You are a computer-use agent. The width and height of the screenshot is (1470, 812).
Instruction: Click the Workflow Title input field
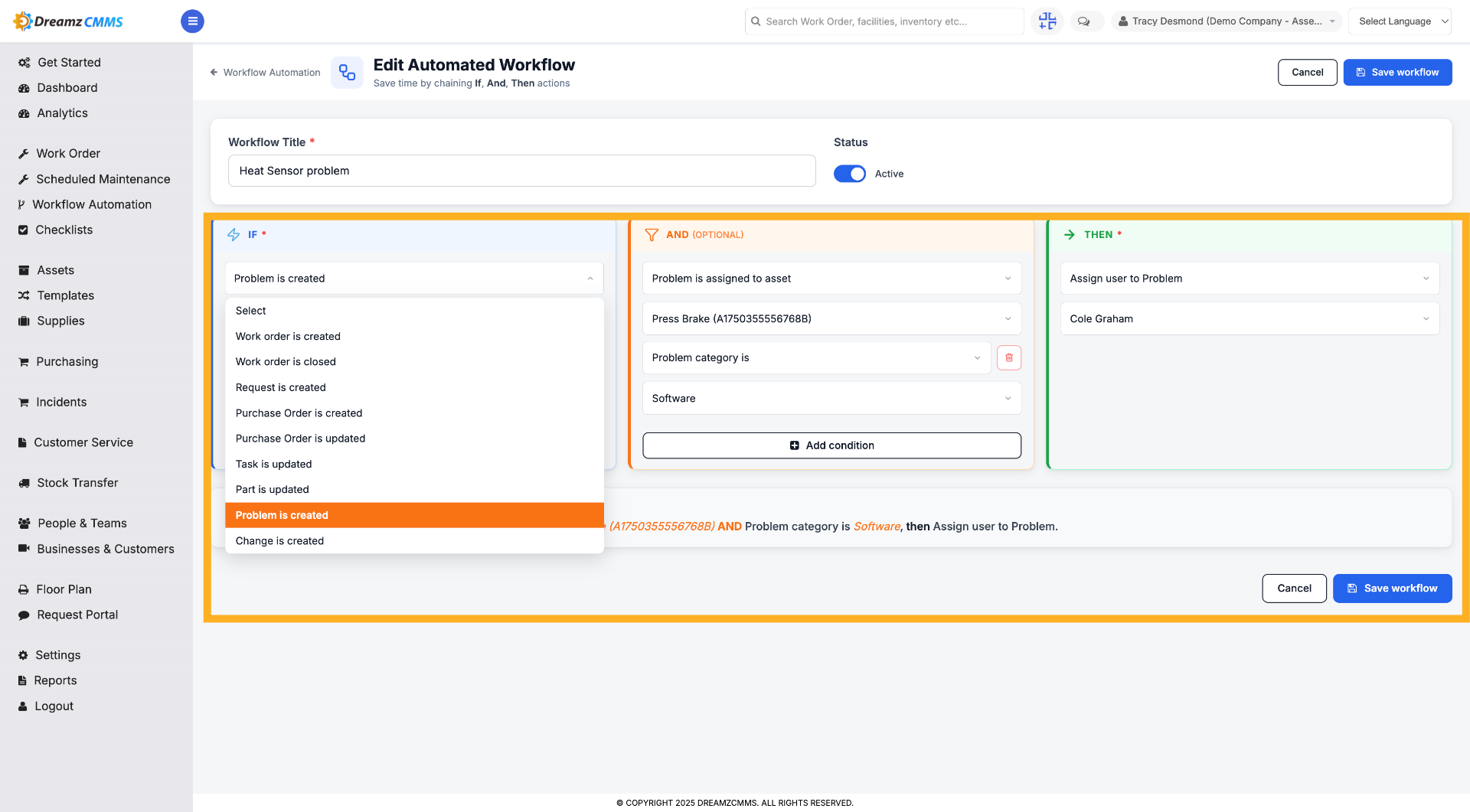(x=521, y=171)
